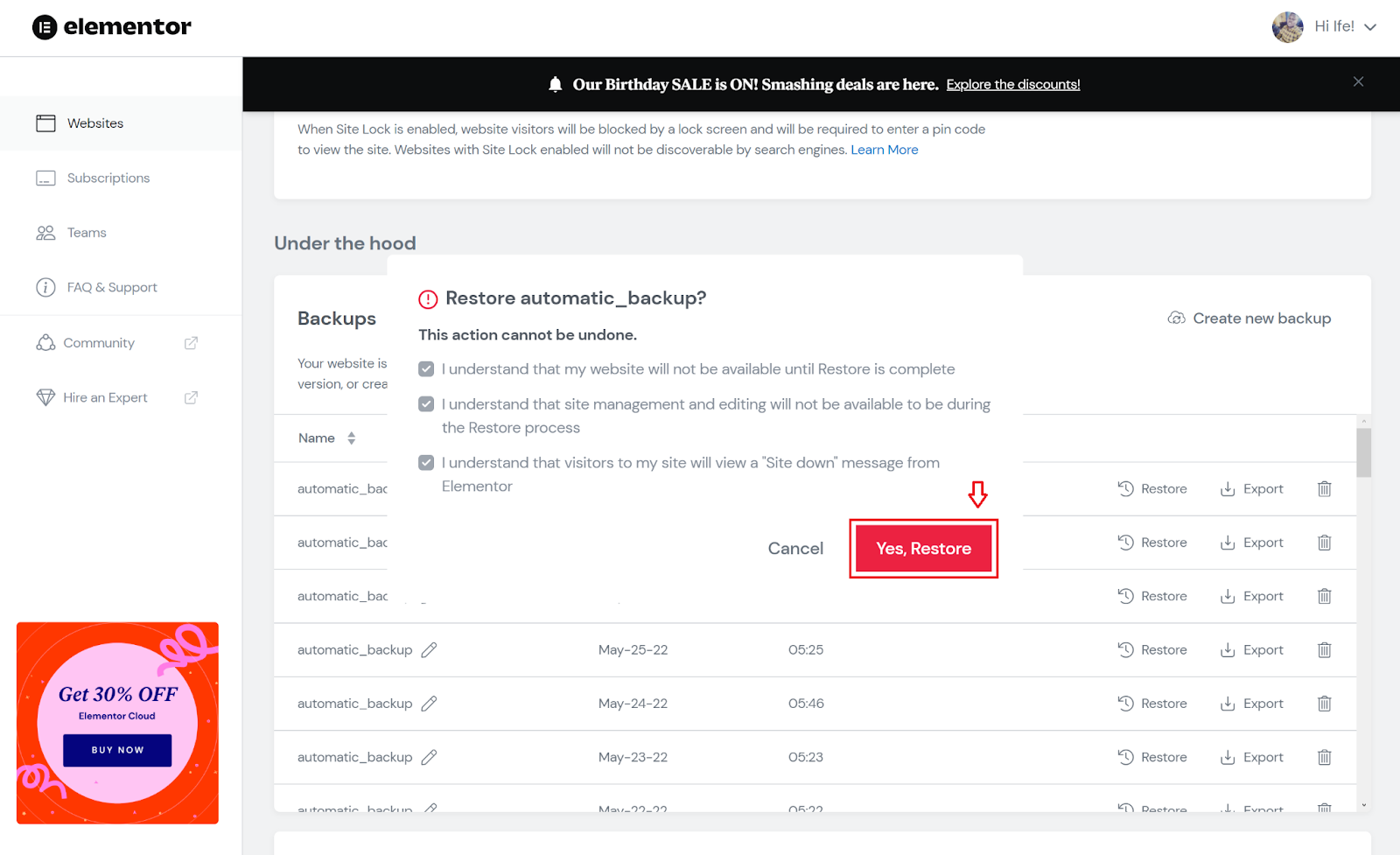Select the 05:46 time cell
Image resolution: width=1400 pixels, height=855 pixels.
pyautogui.click(x=806, y=704)
